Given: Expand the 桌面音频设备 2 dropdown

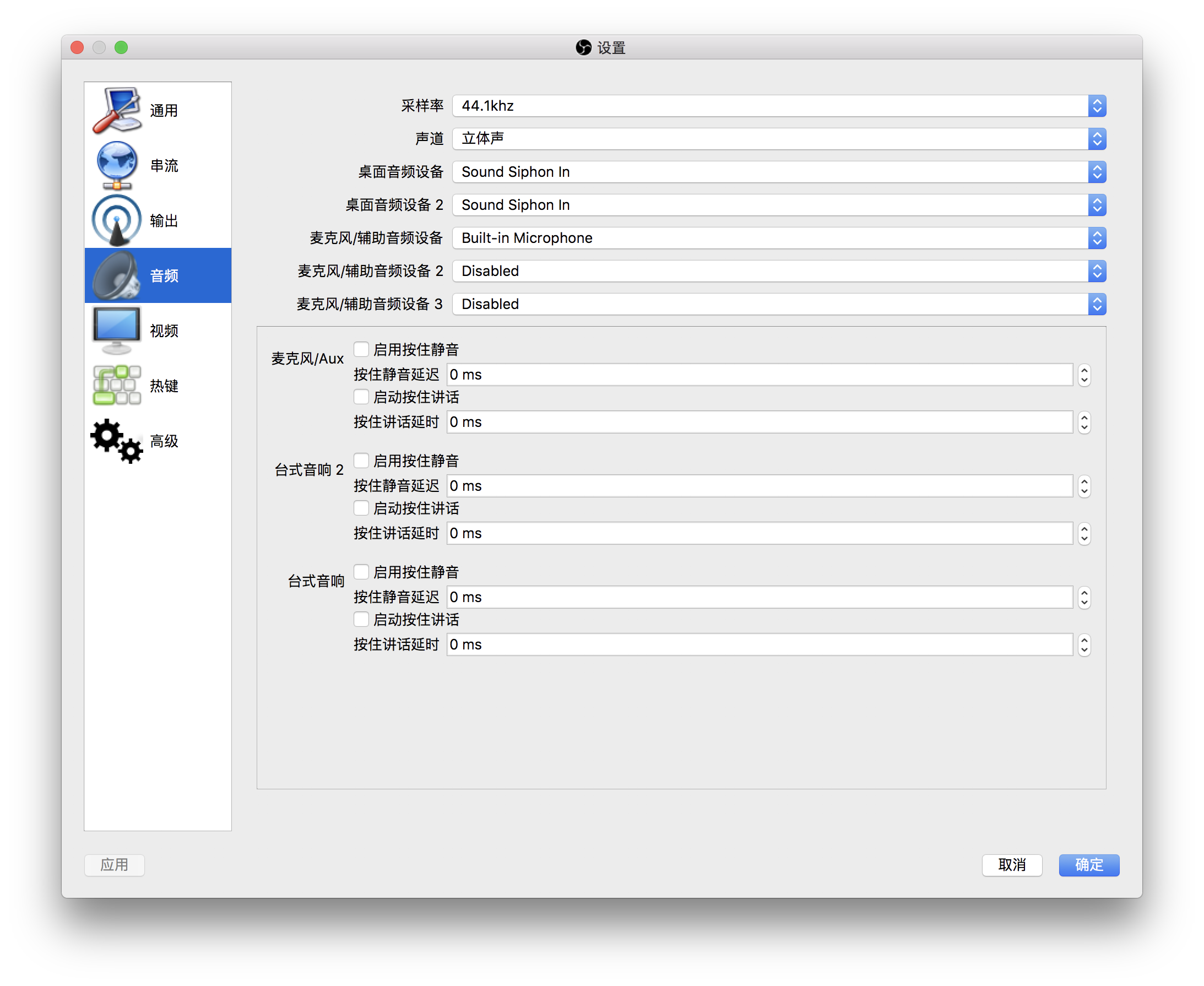Looking at the screenshot, I should click(779, 204).
